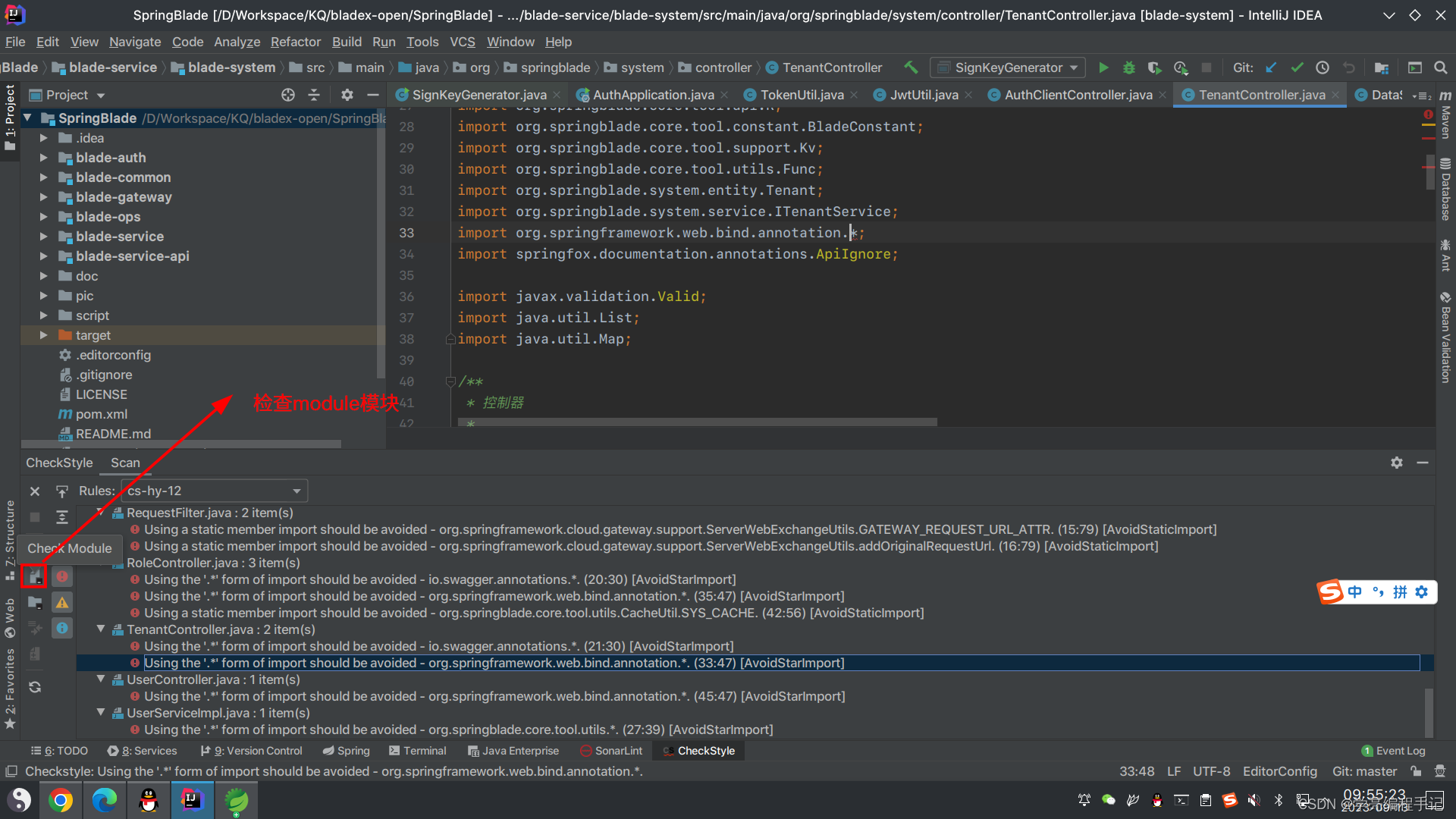Expand the target folder
The height and width of the screenshot is (819, 1456).
(44, 335)
